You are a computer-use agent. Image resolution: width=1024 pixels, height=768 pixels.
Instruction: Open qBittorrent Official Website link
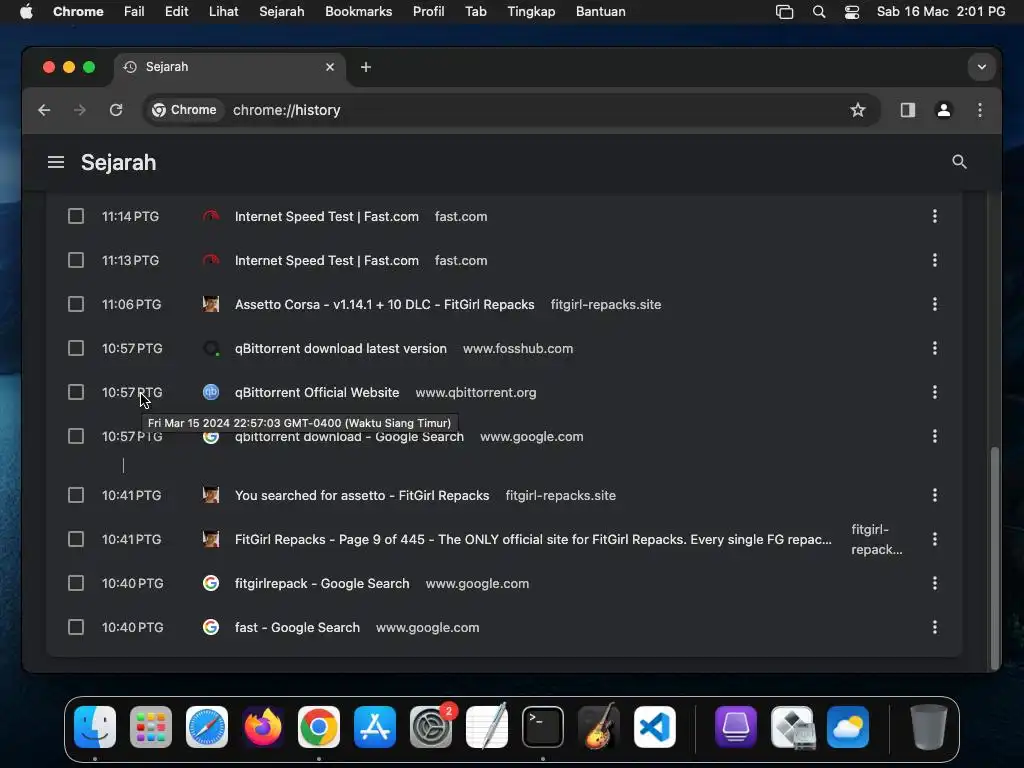coord(317,392)
